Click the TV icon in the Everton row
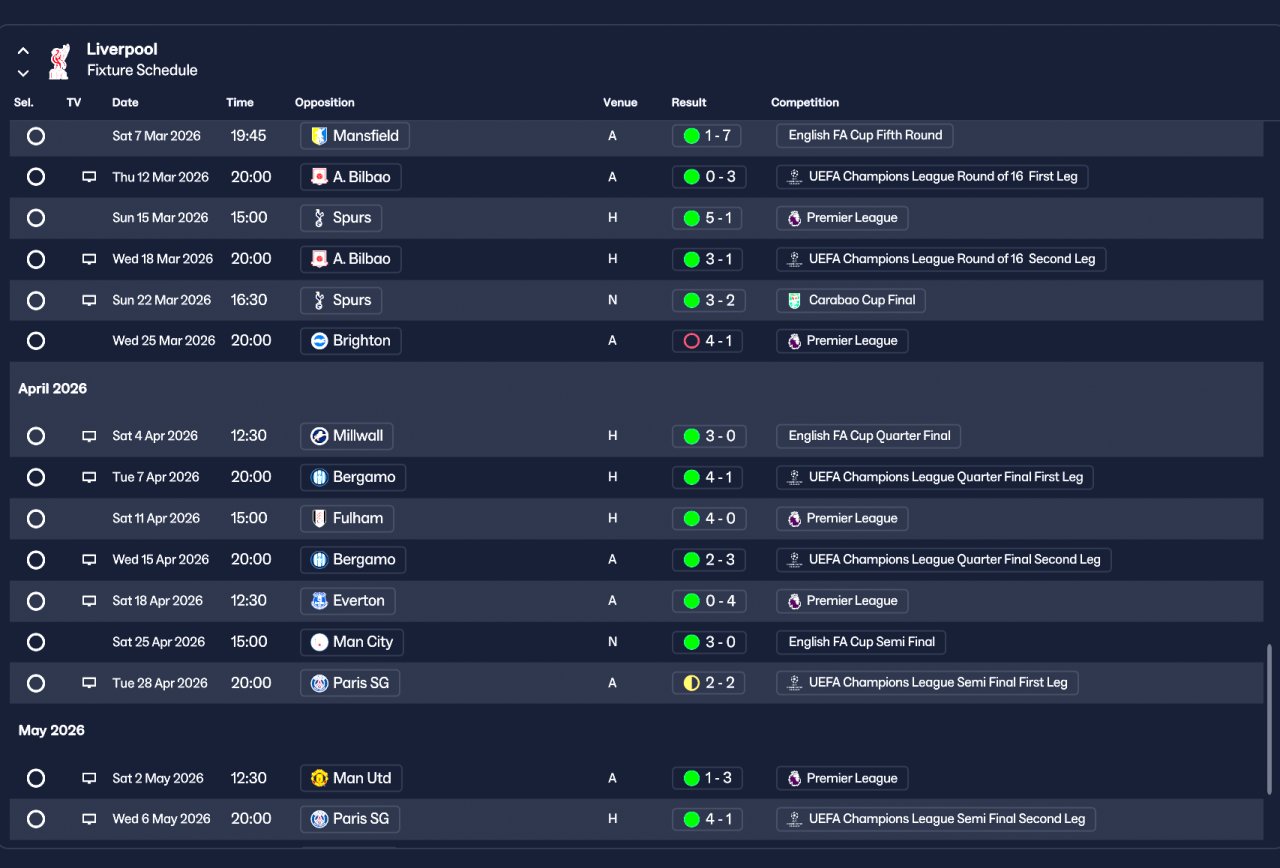 click(89, 601)
